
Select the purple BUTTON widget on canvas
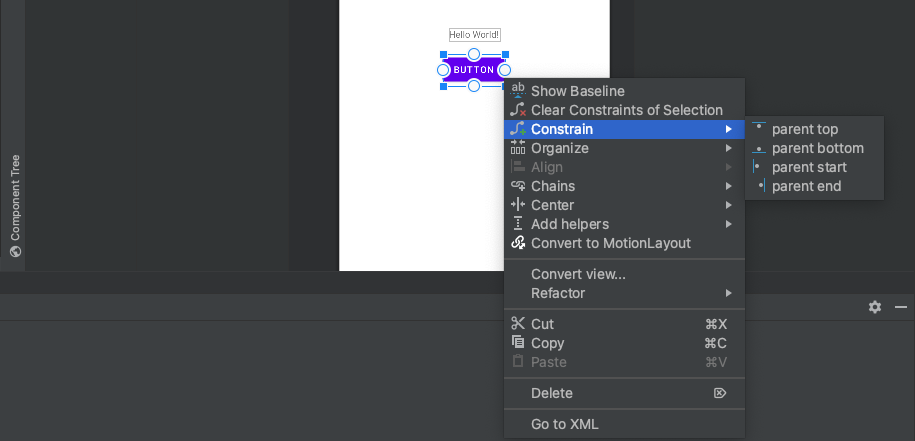[x=474, y=70]
